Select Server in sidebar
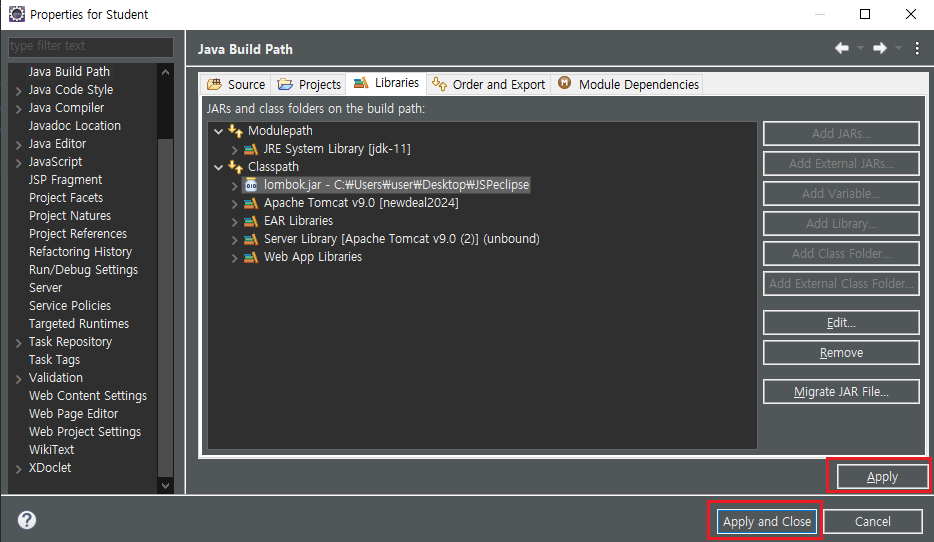Image resolution: width=934 pixels, height=542 pixels. (45, 288)
